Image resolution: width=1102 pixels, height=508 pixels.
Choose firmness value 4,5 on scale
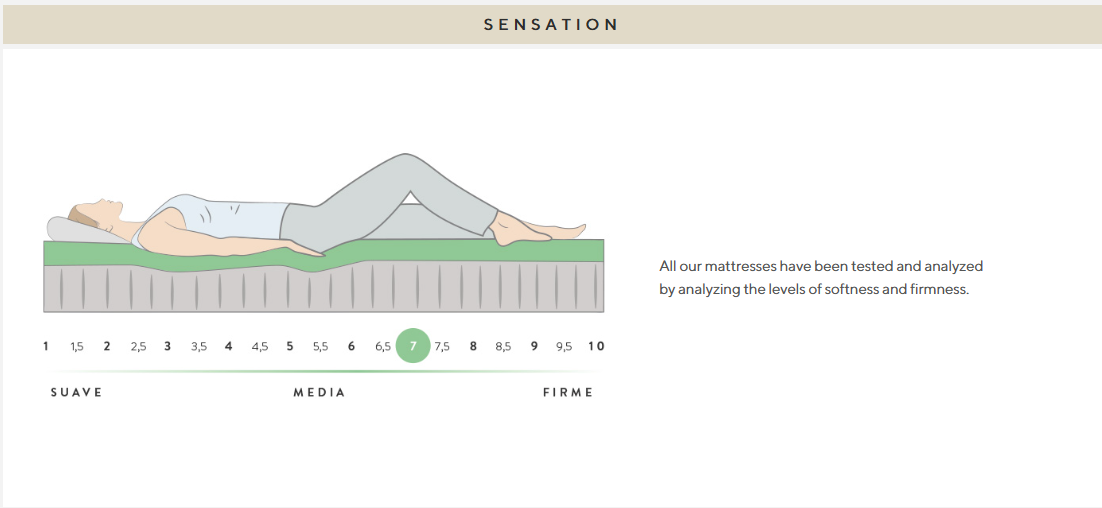point(260,347)
